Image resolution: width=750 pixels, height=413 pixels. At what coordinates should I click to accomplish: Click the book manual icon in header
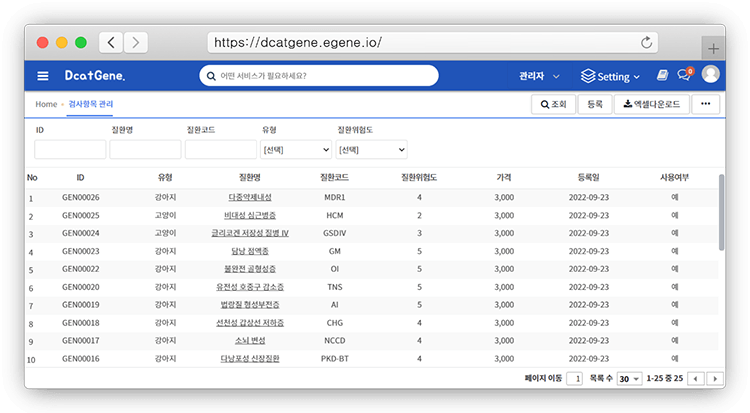[x=662, y=76]
